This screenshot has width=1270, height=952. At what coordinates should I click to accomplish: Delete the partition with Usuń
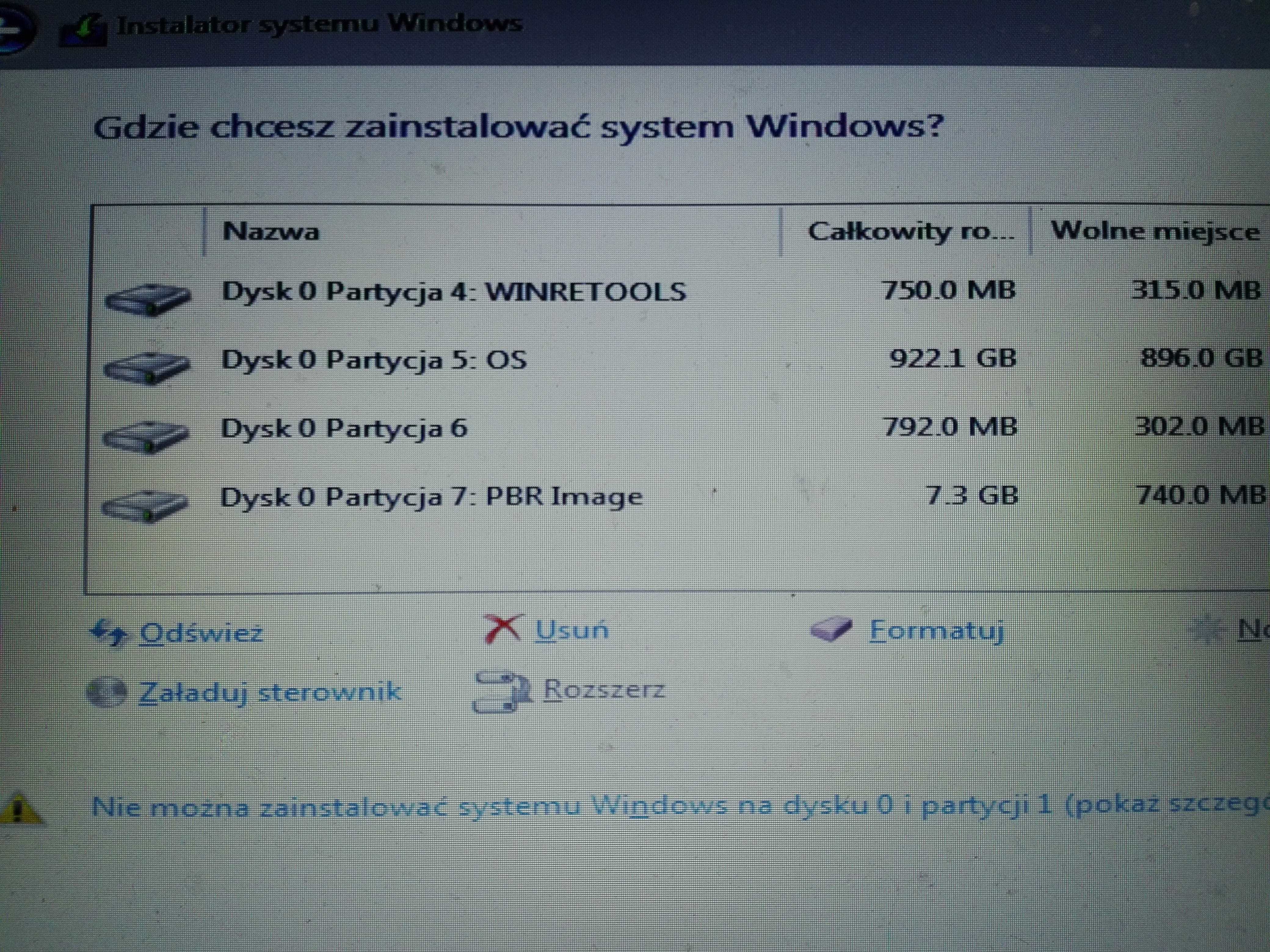pos(572,630)
